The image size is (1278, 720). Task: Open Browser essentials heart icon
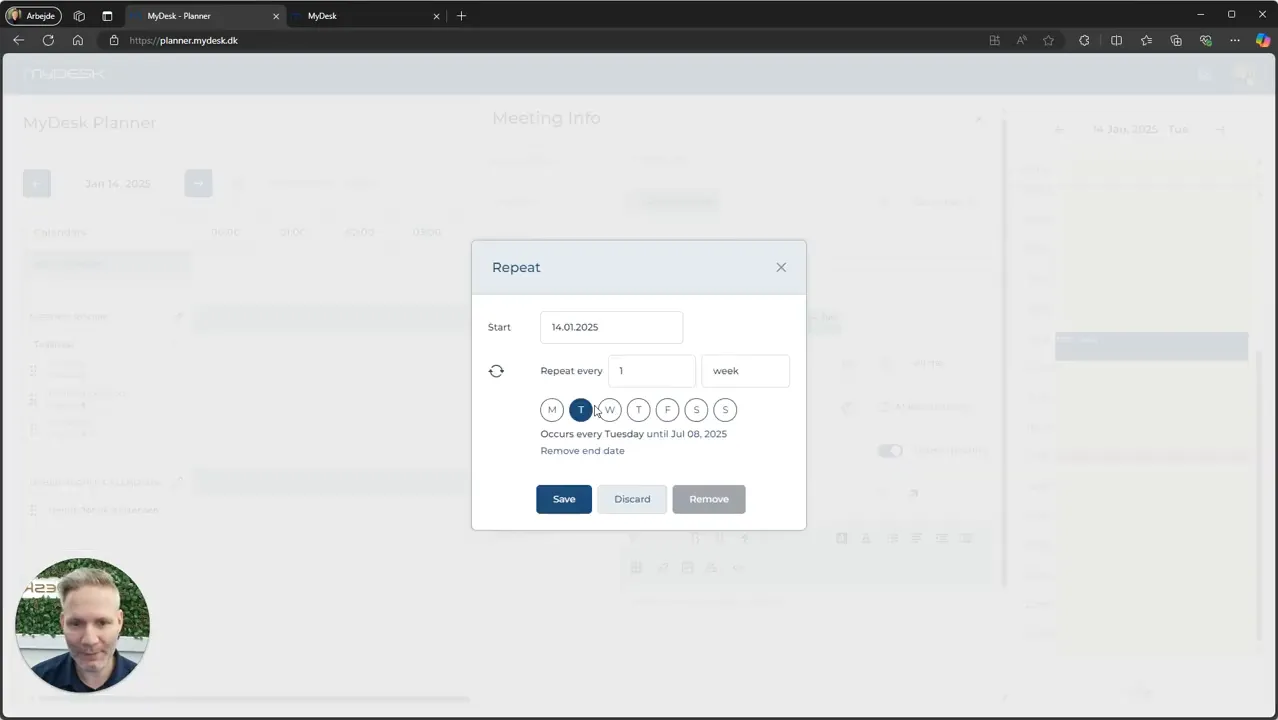tap(1206, 40)
